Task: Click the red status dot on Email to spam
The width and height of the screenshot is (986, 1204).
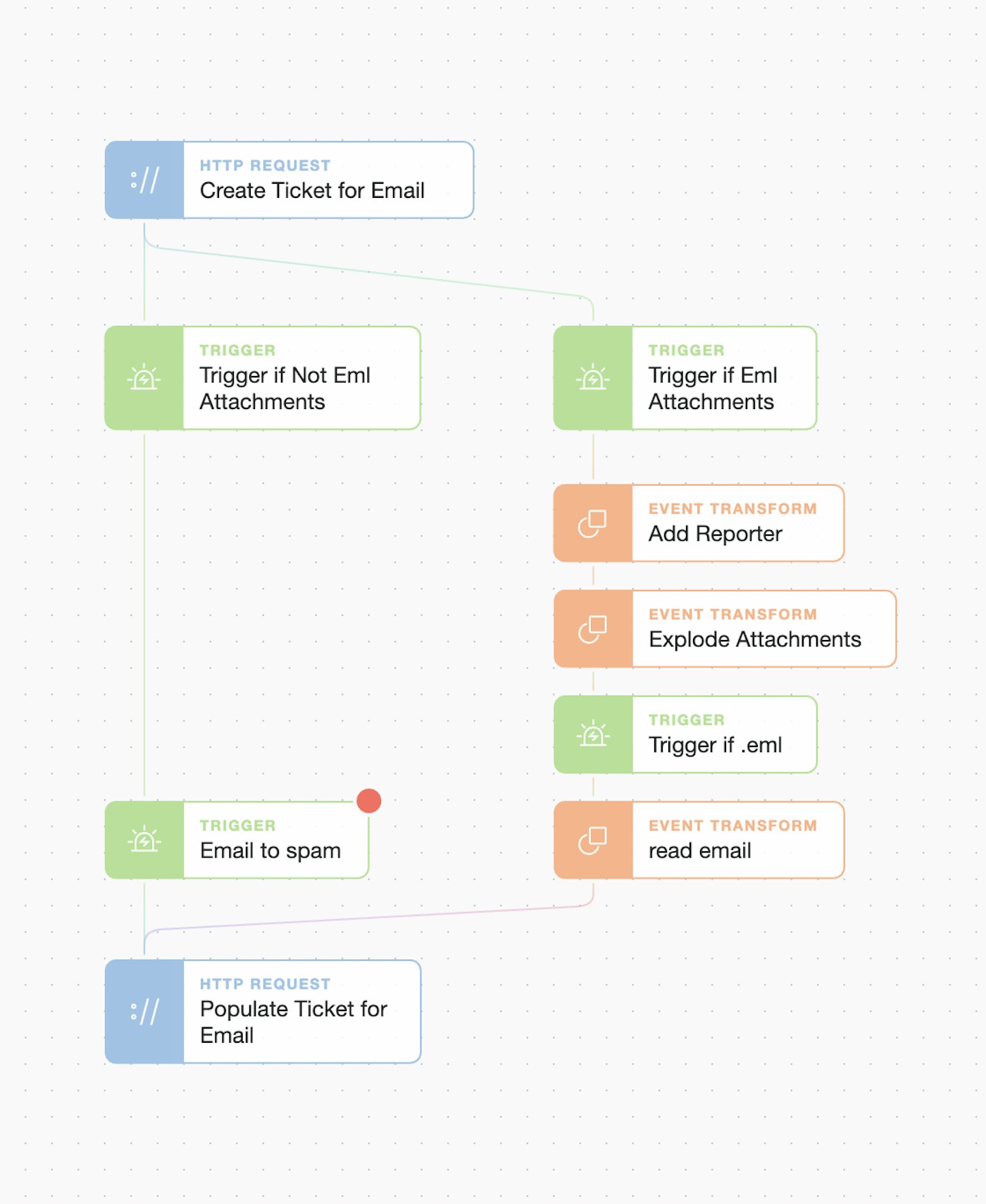Action: 369,801
